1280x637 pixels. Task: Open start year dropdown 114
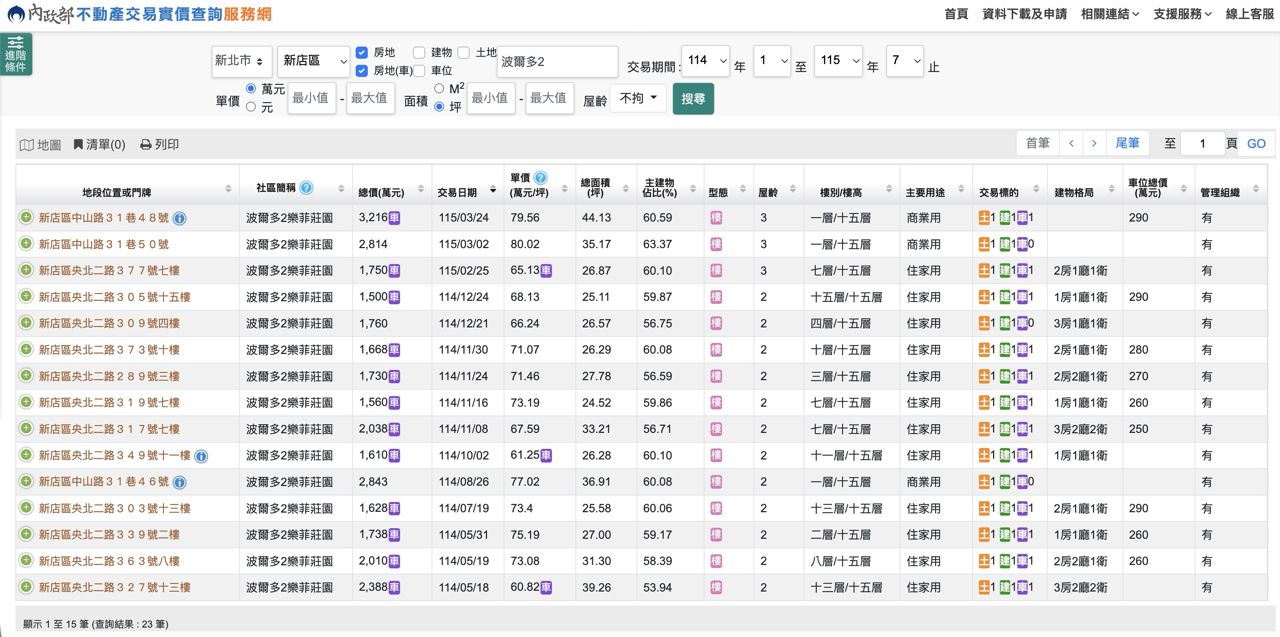click(x=706, y=61)
